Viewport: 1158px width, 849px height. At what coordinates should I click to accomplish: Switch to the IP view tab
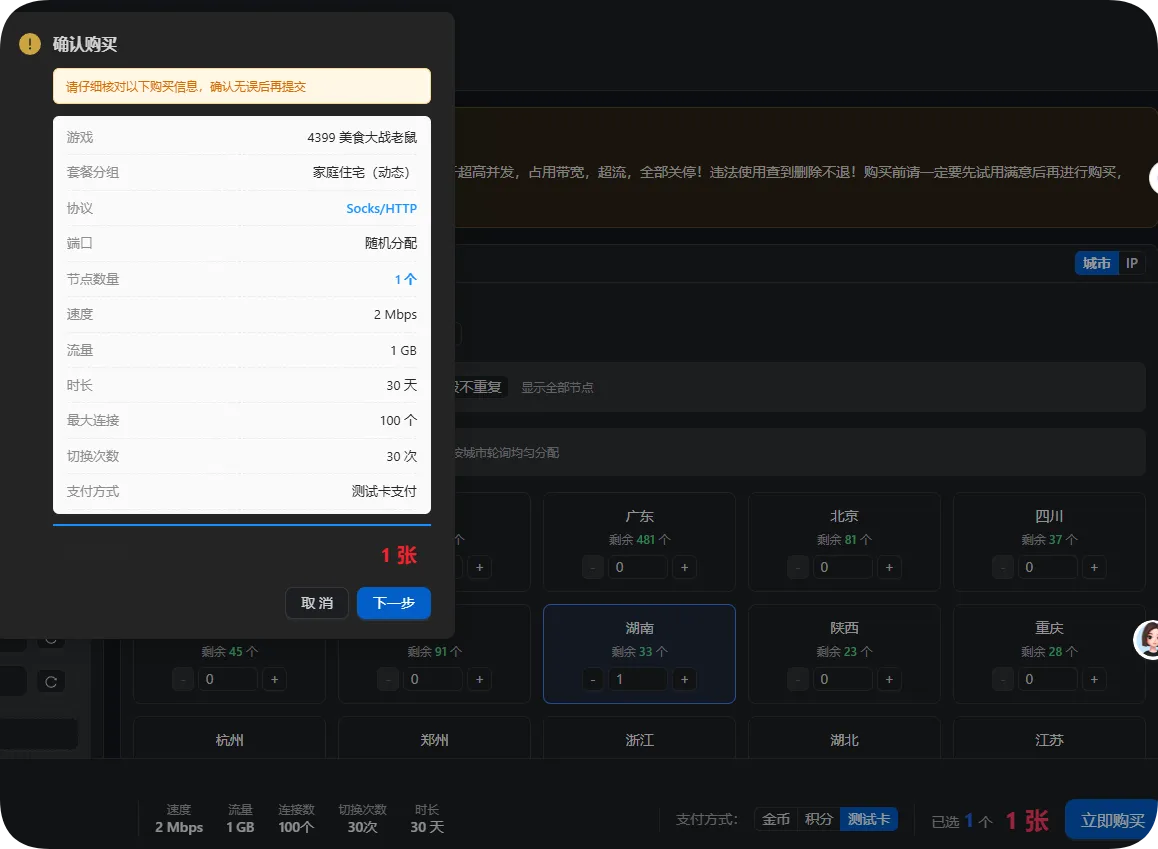1131,264
